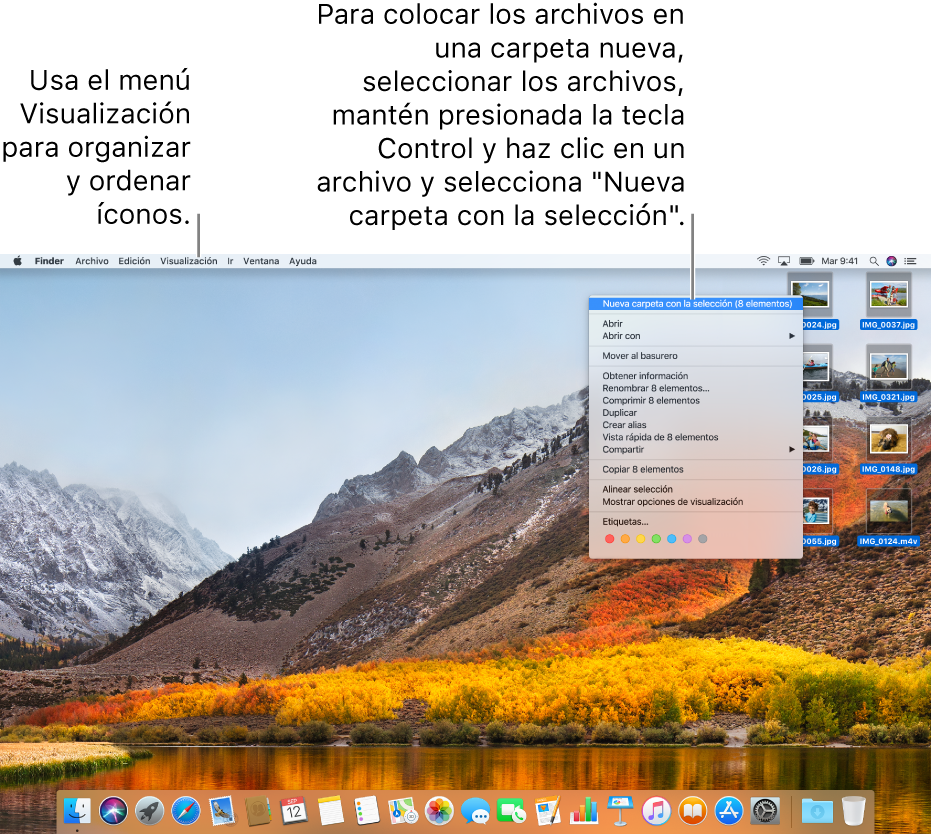This screenshot has width=931, height=835.
Task: Apply the orange tag color
Action: pyautogui.click(x=625, y=539)
